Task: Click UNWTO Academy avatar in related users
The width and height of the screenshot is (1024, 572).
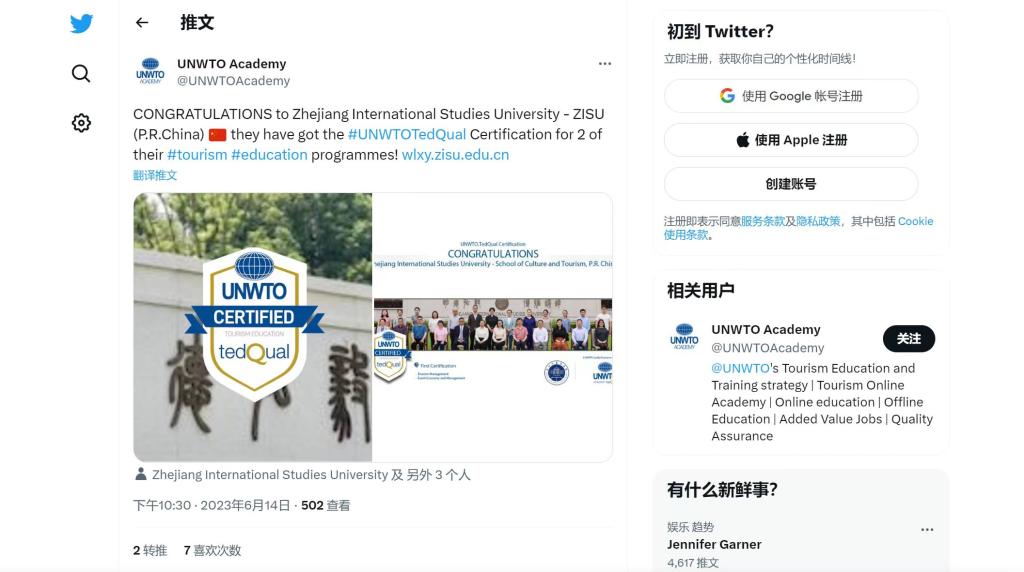Action: pos(685,337)
